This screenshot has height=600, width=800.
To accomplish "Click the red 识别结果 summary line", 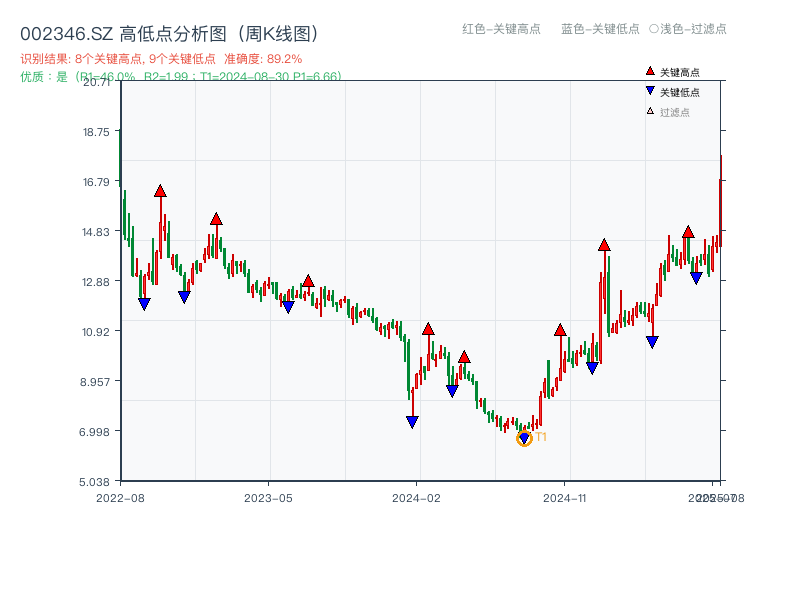I will pos(161,59).
